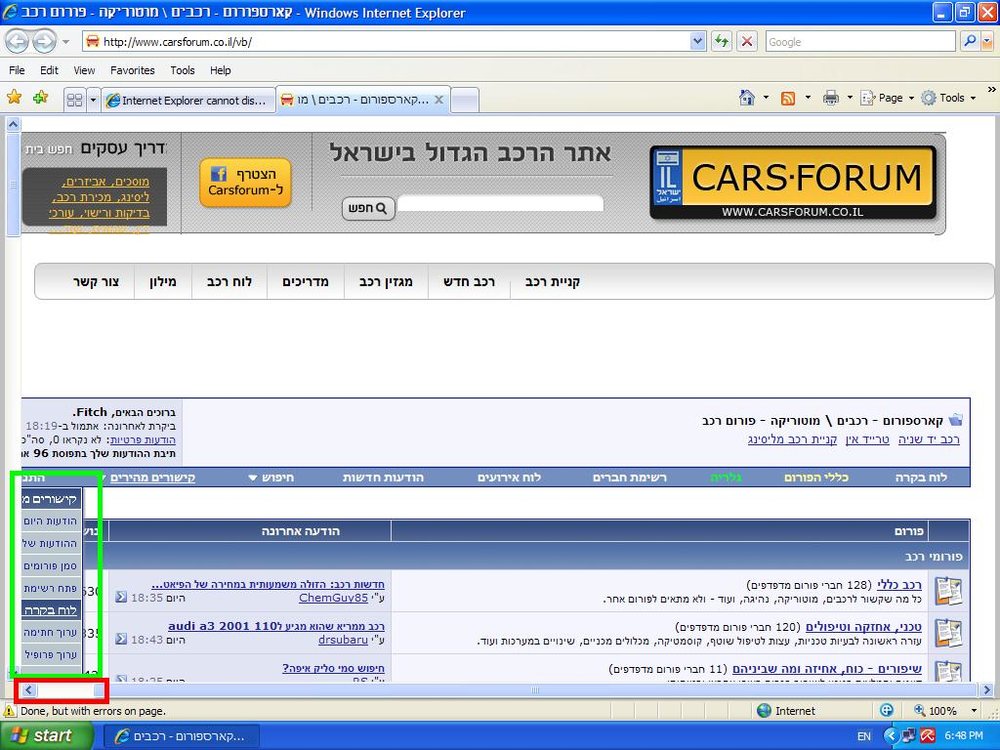Open the Home page icon
Image resolution: width=1000 pixels, height=750 pixels.
(x=747, y=98)
